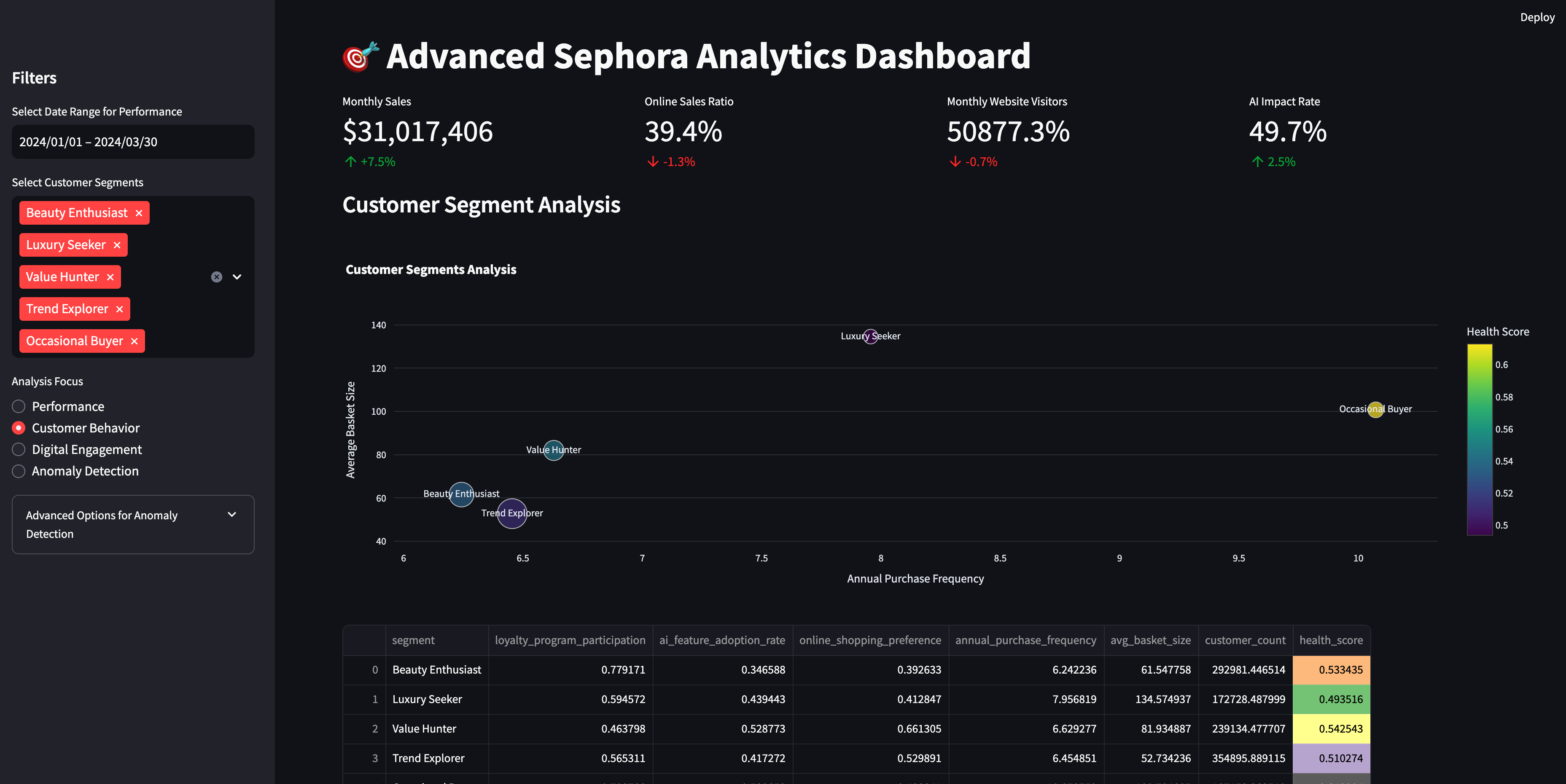Click annual_purchase_frequency value 6.242236
This screenshot has width=1566, height=784.
coord(1026,670)
